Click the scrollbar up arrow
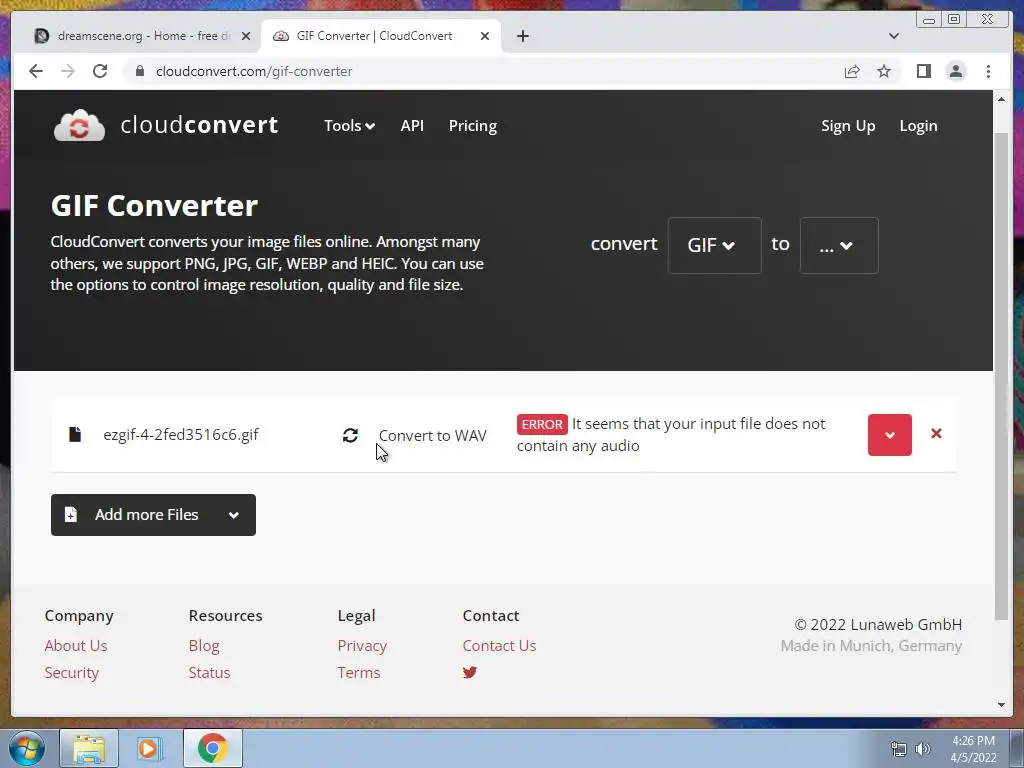This screenshot has height=768, width=1024. coord(1001,99)
